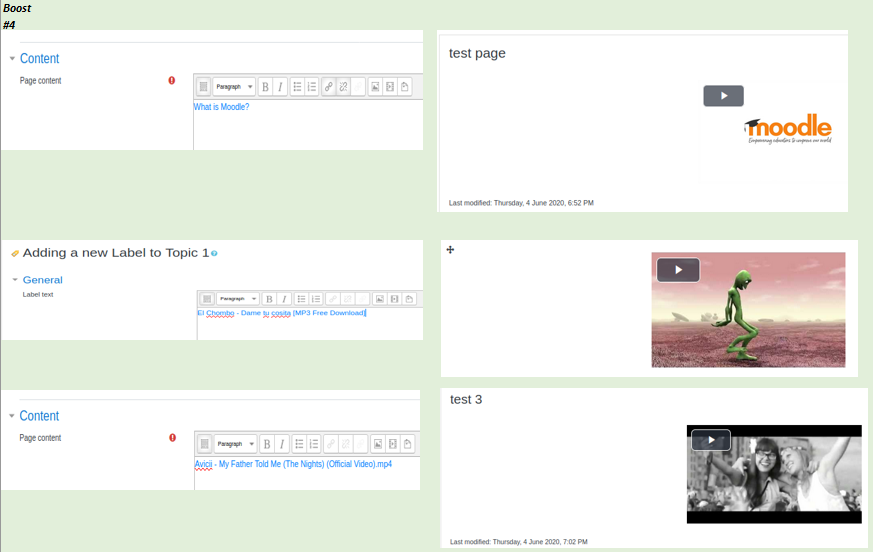Click required icon beside bottom Page content
This screenshot has width=873, height=552.
tap(173, 438)
